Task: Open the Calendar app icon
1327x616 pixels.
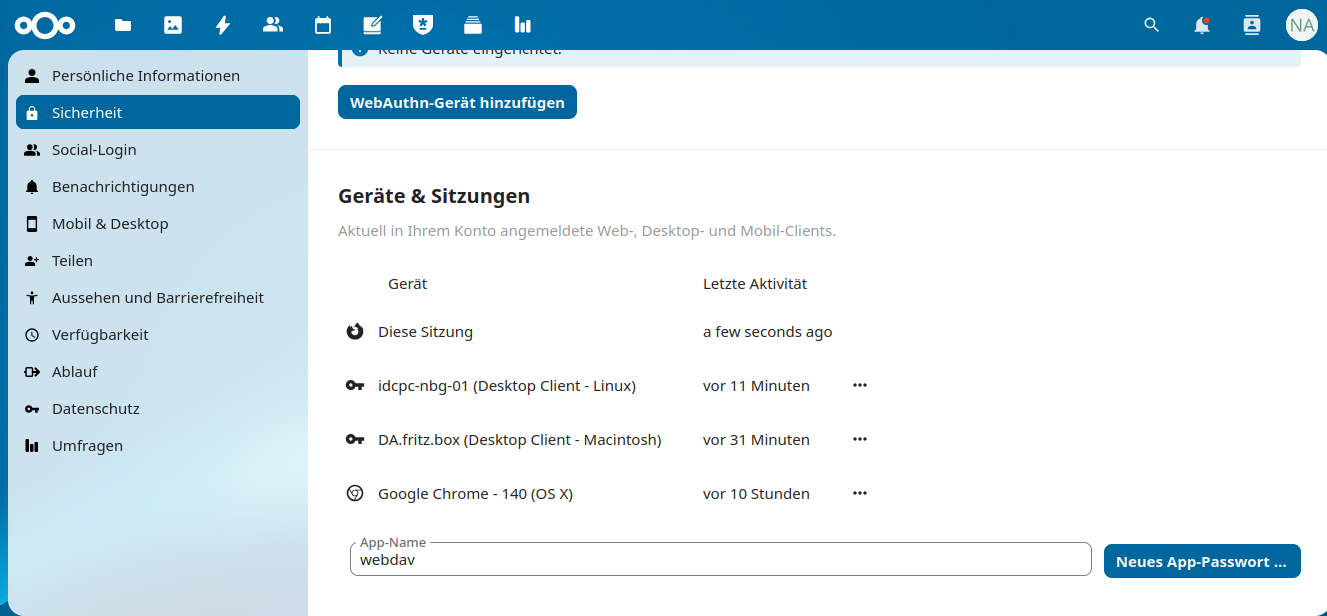Action: click(x=323, y=25)
